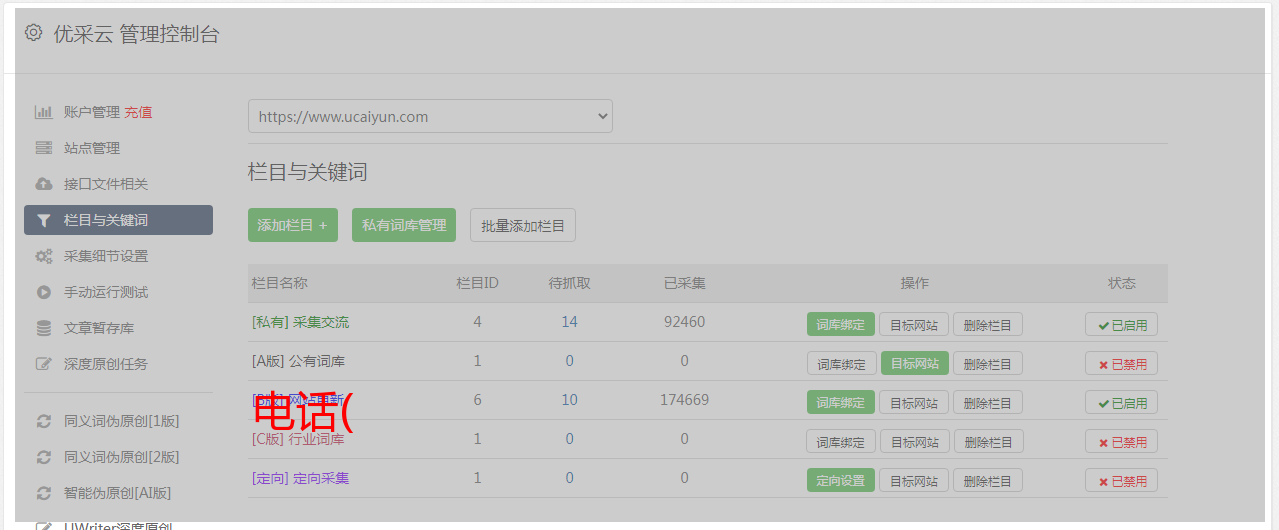Toggle 已禁用 status for 行业词库 row
Screen dimensions: 1279x530
tap(1121, 441)
